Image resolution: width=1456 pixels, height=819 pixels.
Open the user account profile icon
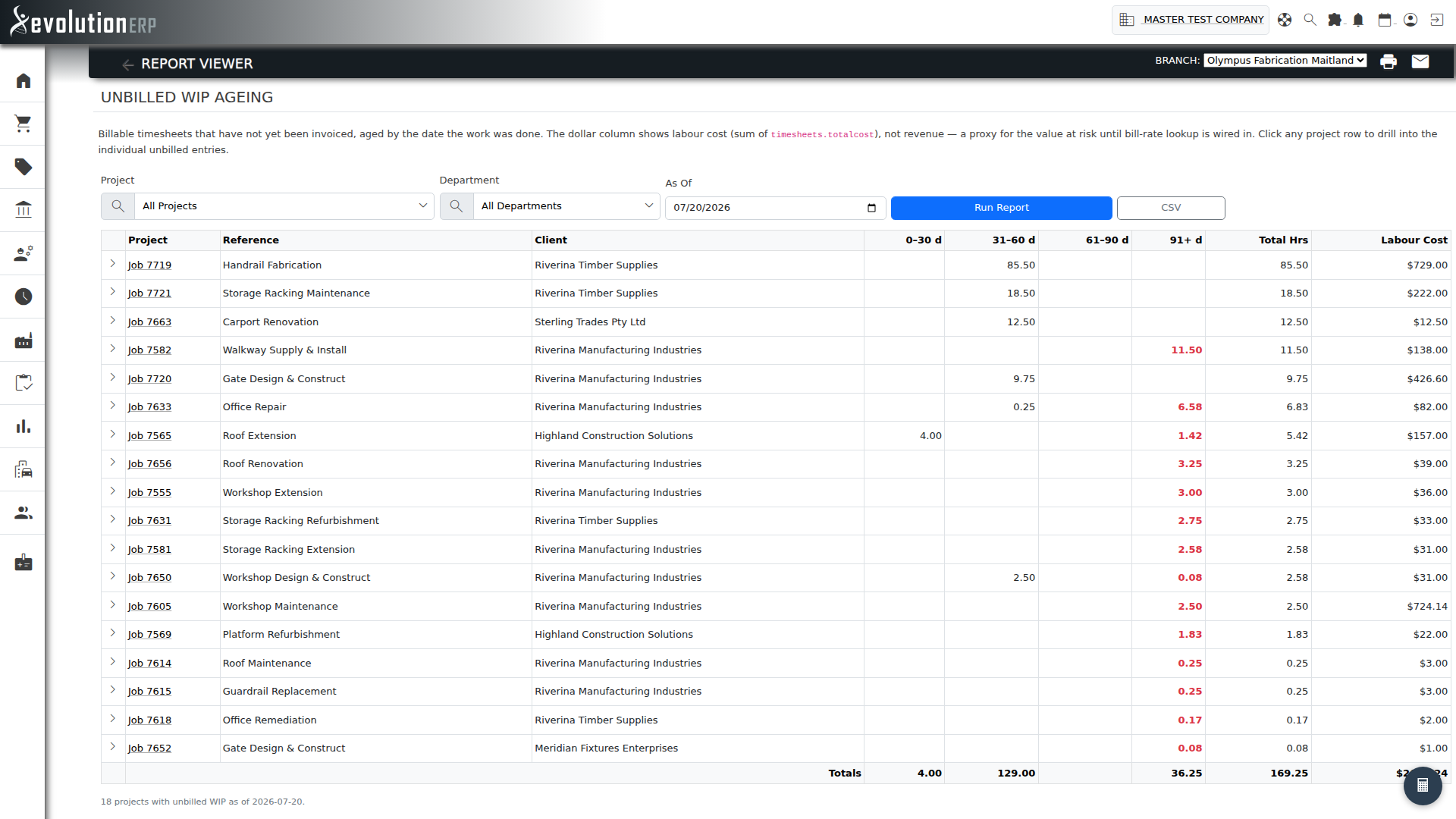pyautogui.click(x=1410, y=20)
